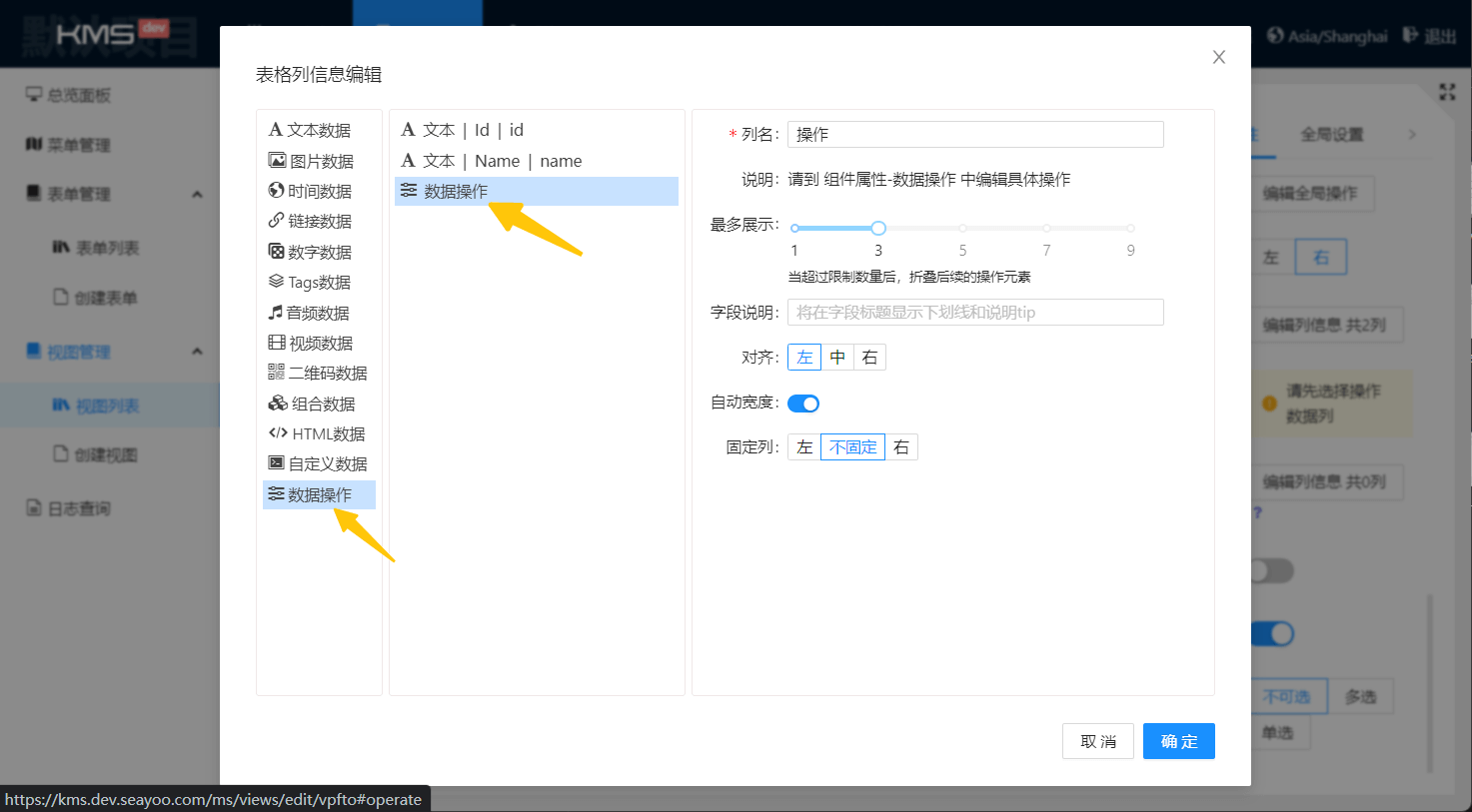Open 日志查询 in the sidebar
The image size is (1472, 812).
78,508
